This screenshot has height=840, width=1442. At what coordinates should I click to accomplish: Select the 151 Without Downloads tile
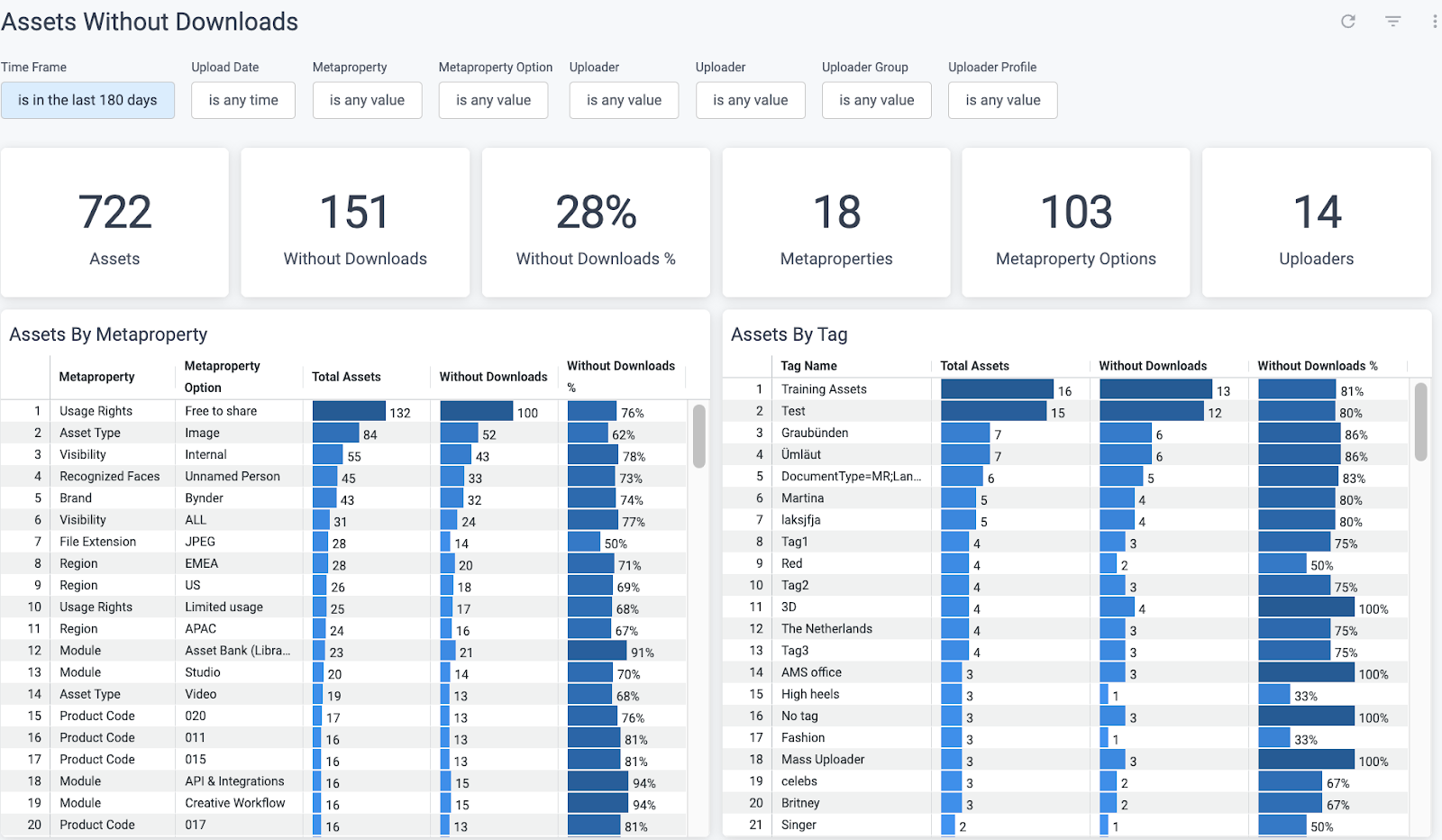[354, 222]
